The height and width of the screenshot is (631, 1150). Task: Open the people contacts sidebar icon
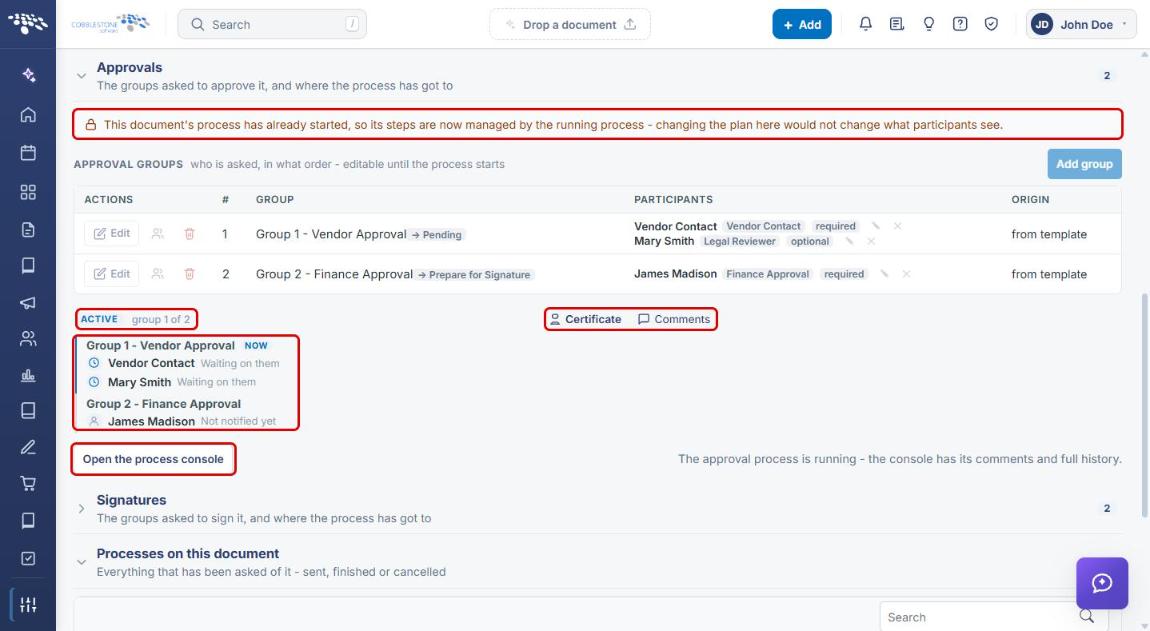tap(28, 338)
